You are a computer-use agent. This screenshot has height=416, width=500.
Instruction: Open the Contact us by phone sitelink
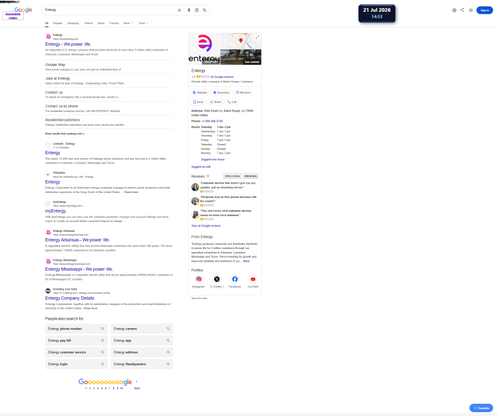(62, 106)
